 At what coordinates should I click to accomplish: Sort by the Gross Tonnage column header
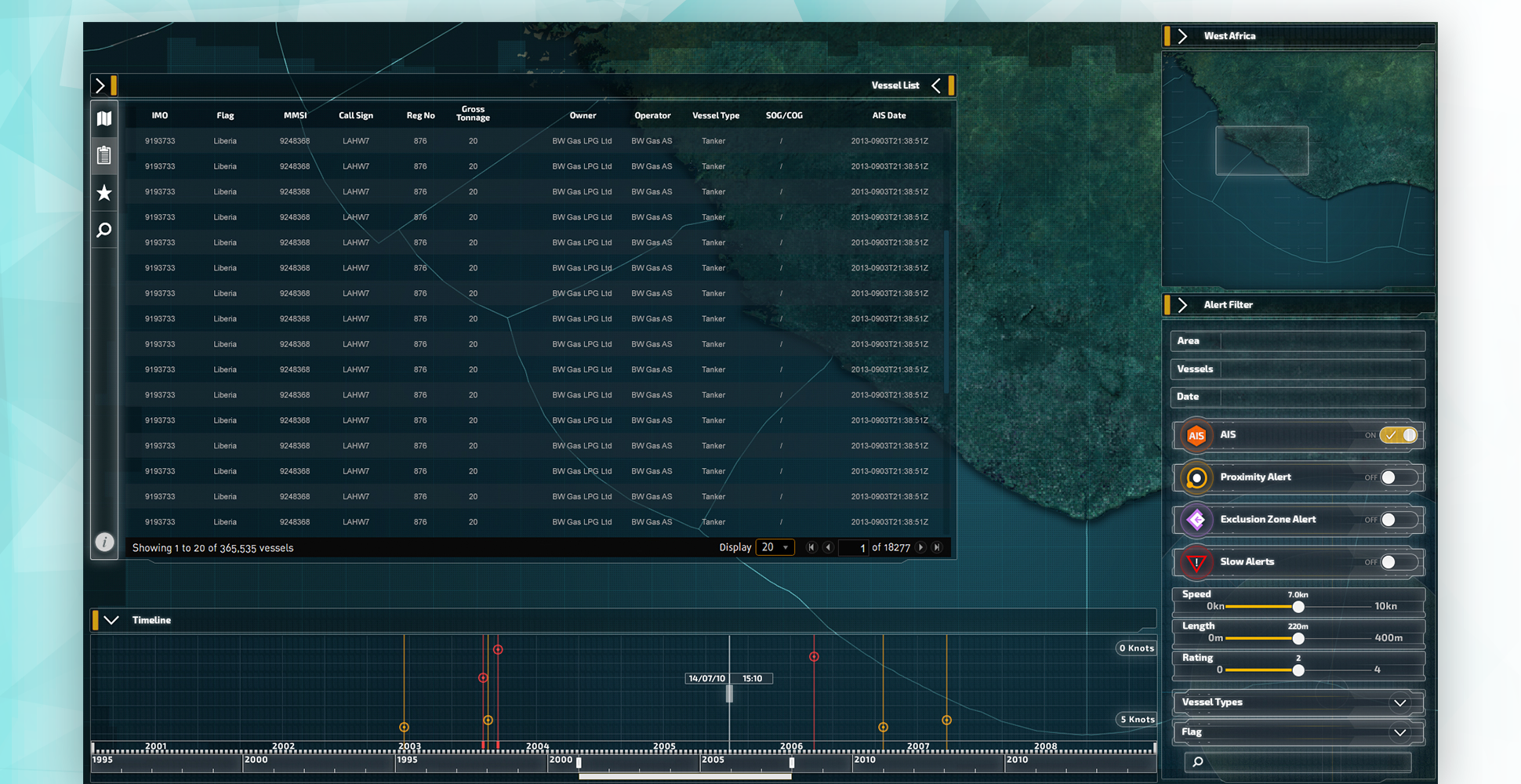[473, 114]
